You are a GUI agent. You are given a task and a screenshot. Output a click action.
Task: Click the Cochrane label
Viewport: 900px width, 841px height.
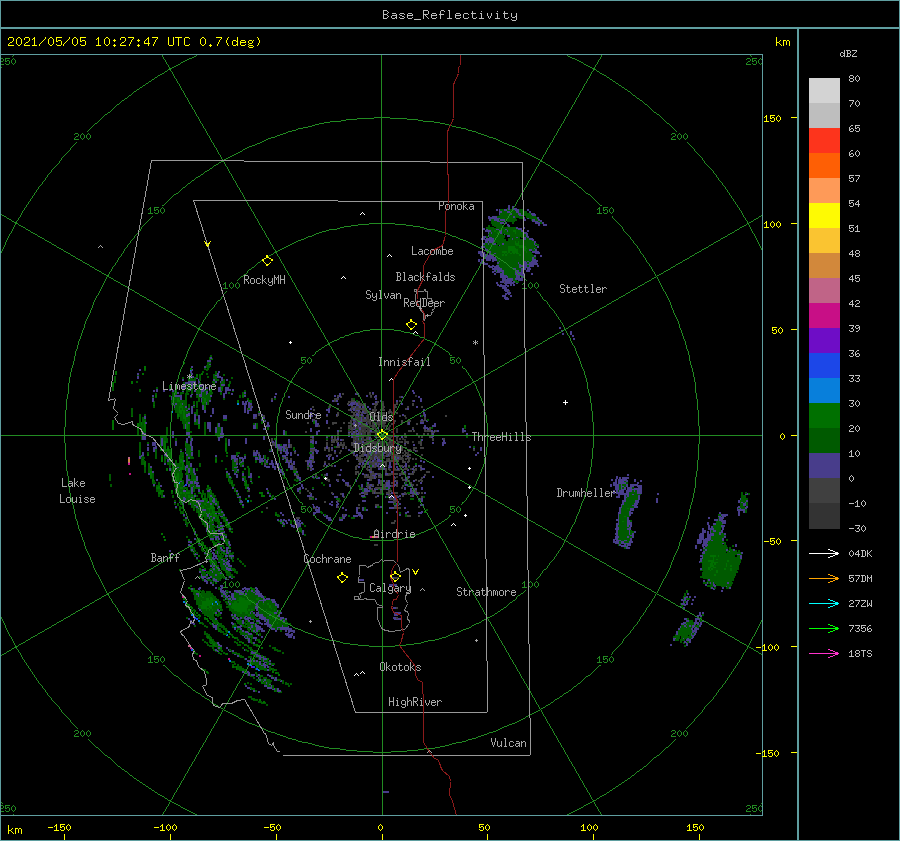(x=327, y=559)
